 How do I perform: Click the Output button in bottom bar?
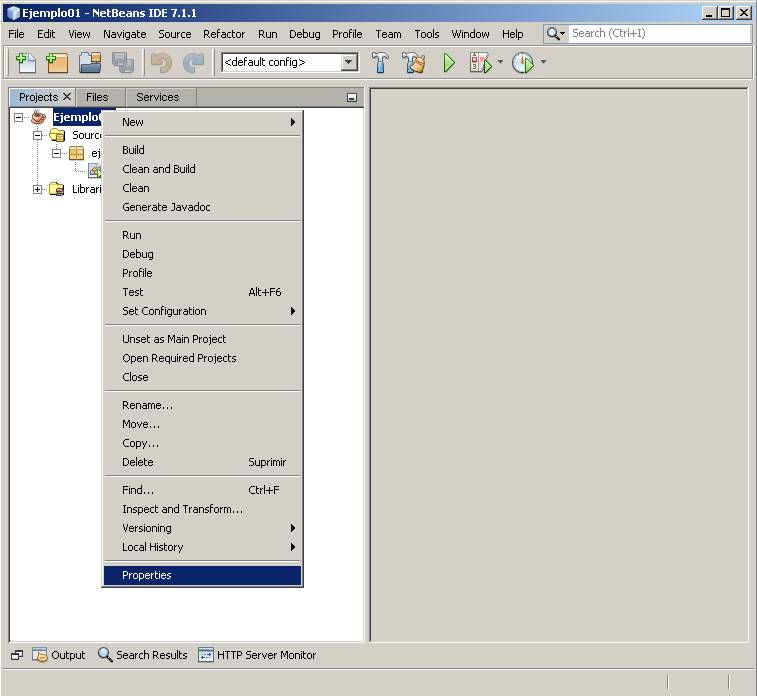(59, 655)
